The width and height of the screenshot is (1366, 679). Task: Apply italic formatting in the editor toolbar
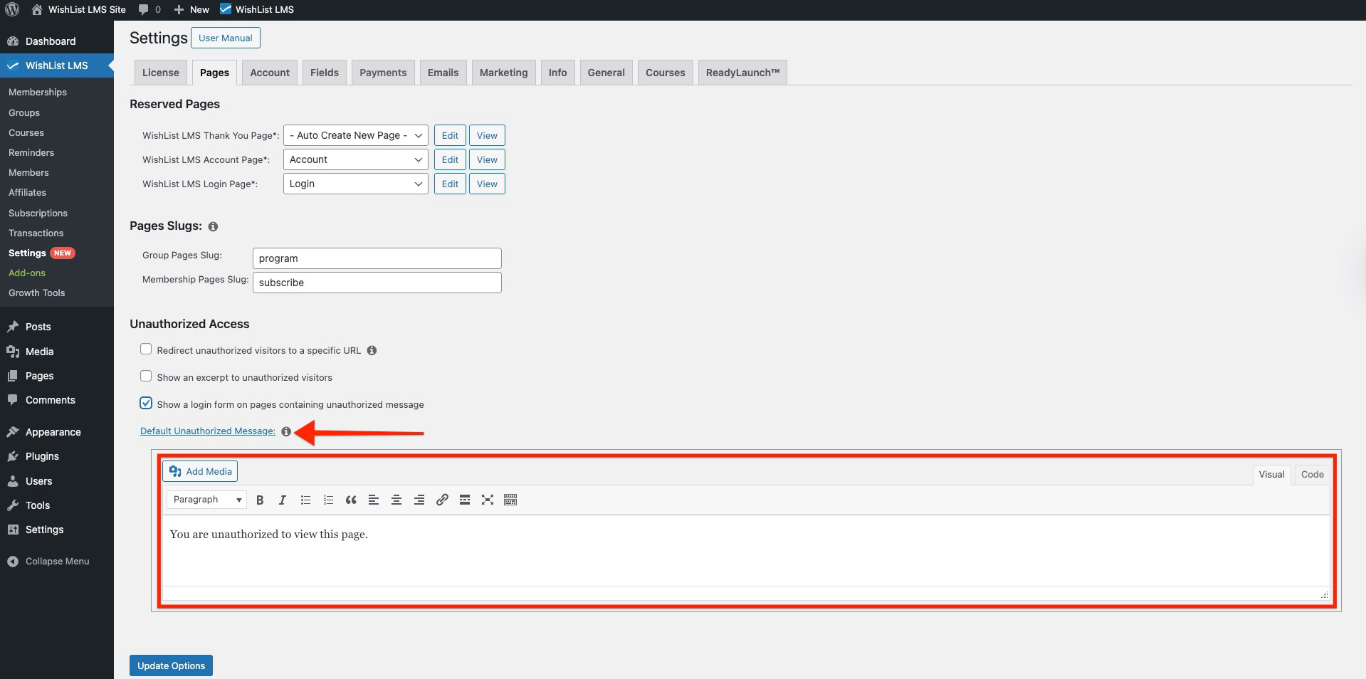282,500
